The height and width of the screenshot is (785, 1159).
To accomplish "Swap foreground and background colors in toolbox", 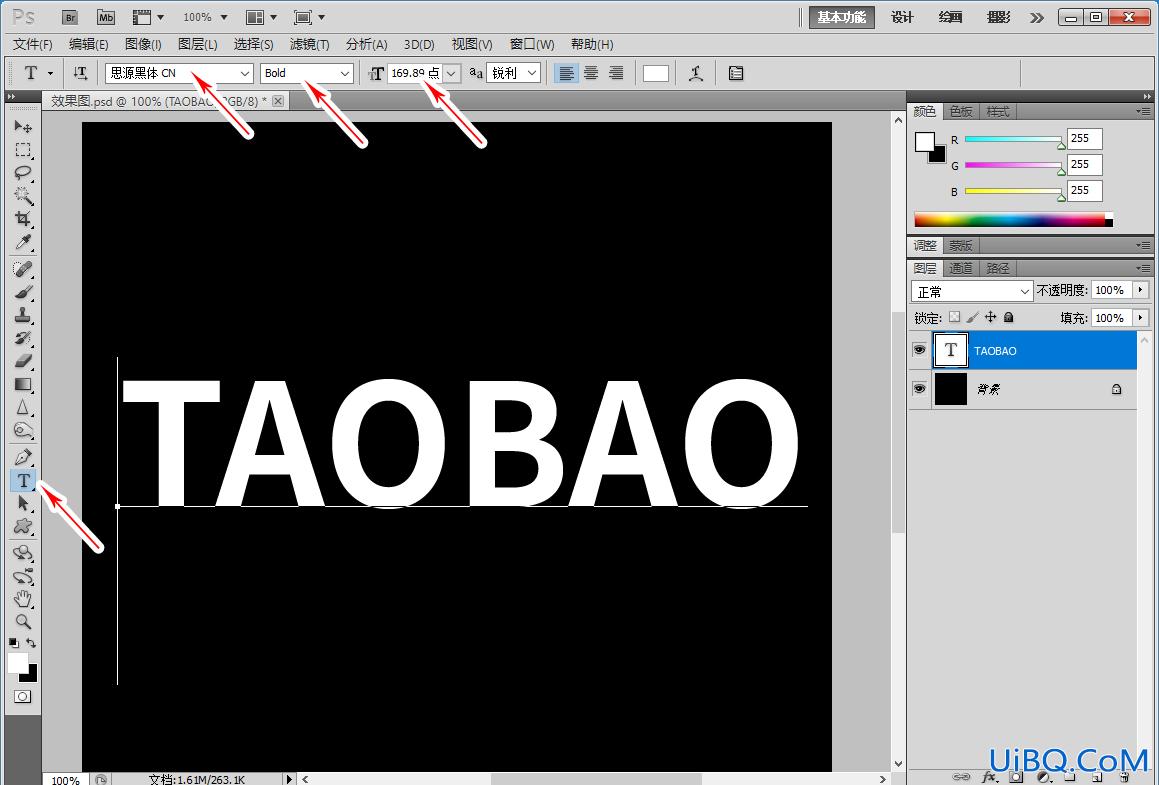I will (x=31, y=643).
